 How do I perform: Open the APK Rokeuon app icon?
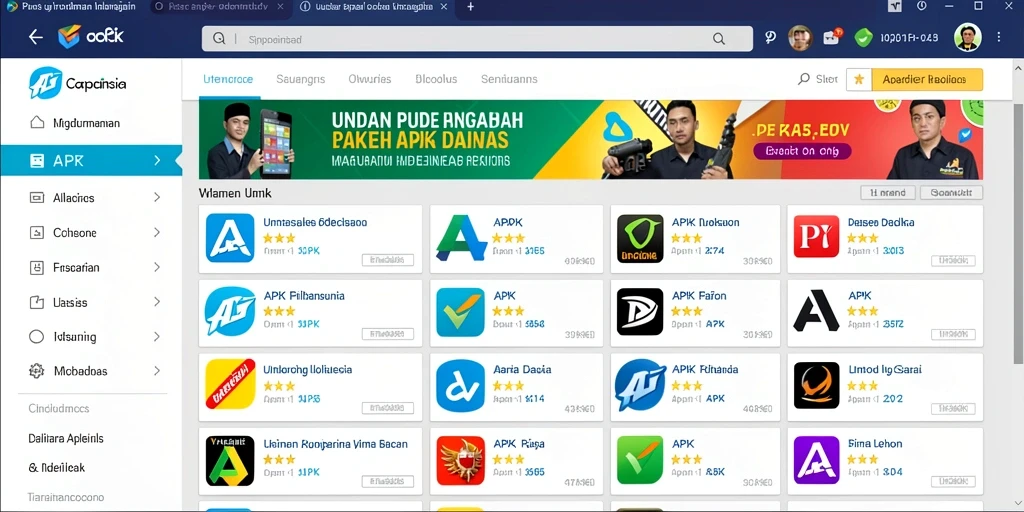pos(640,238)
